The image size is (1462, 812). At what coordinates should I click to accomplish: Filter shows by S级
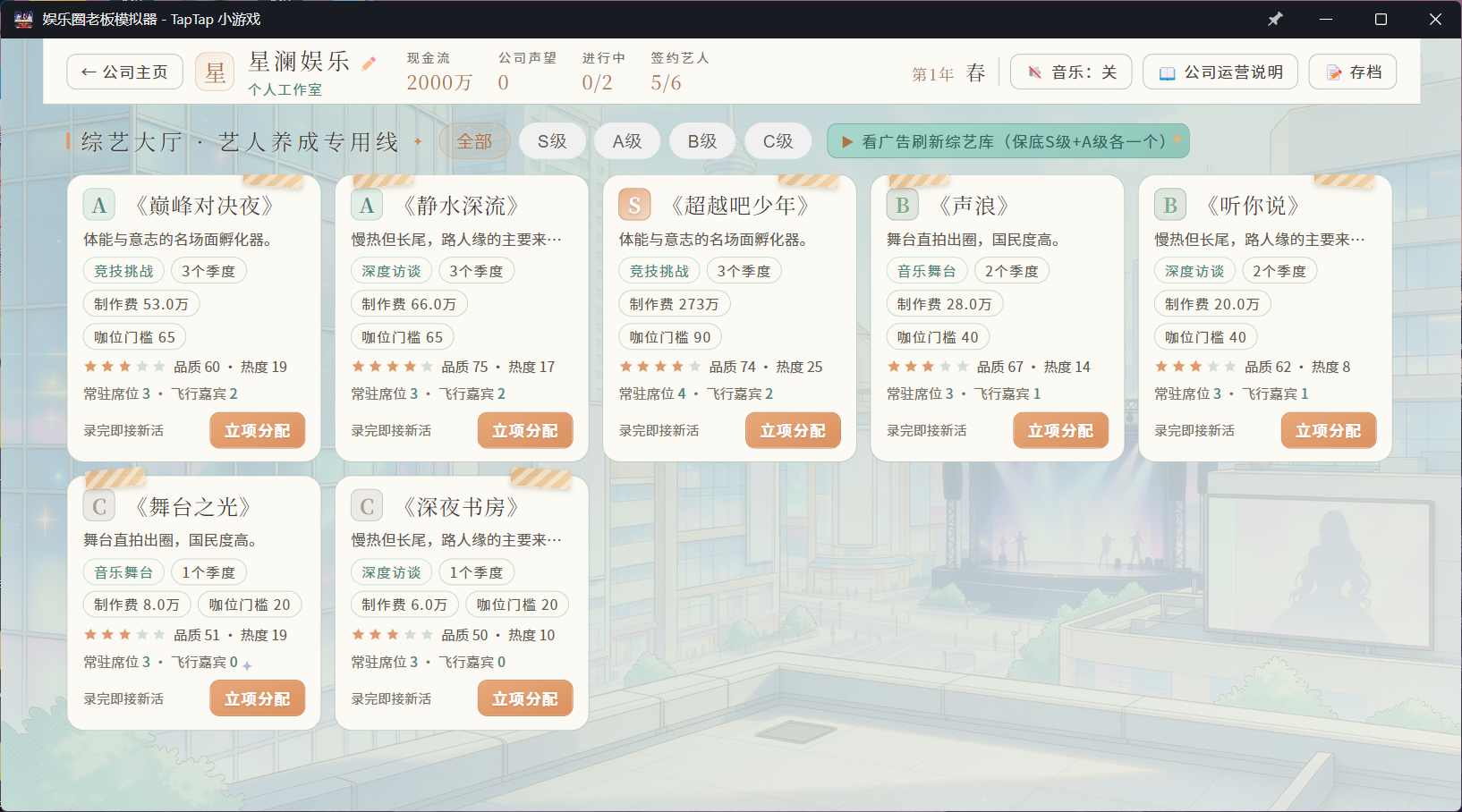click(552, 141)
